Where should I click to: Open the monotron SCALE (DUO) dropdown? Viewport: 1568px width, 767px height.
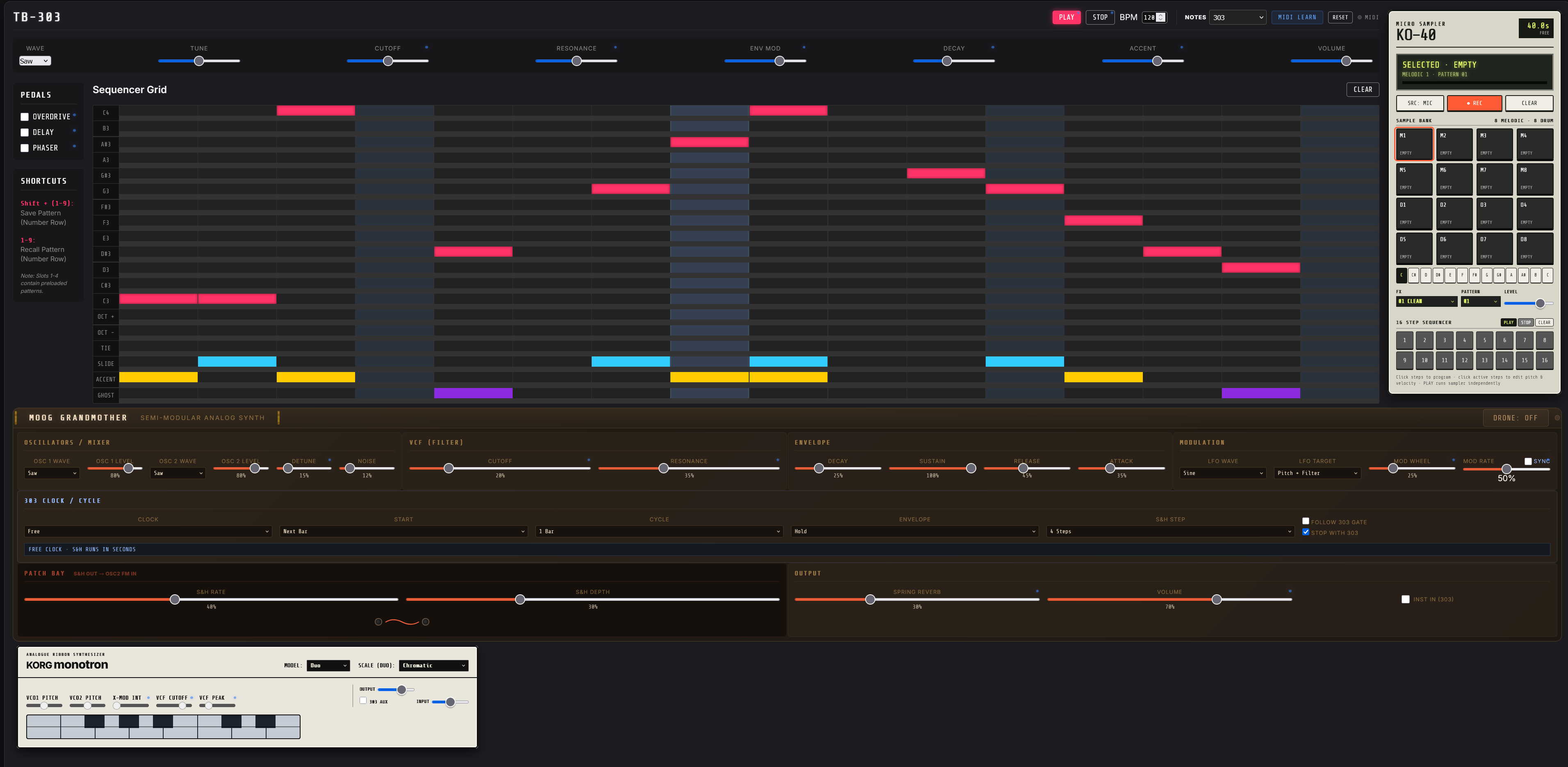434,665
